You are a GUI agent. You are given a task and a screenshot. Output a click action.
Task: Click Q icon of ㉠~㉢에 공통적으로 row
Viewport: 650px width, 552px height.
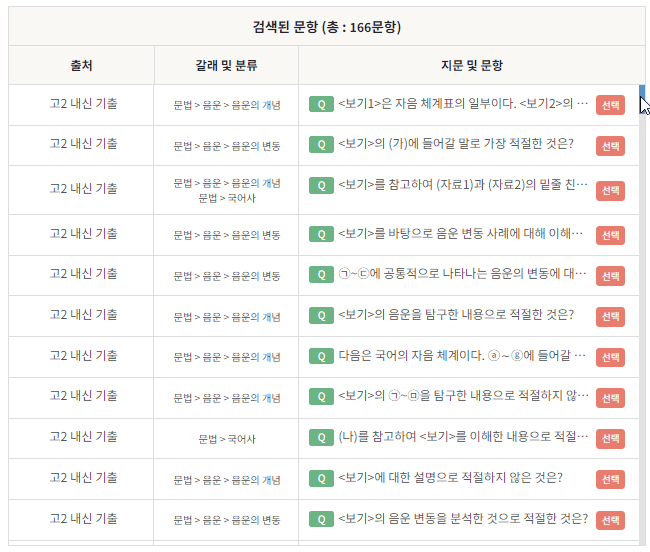[x=321, y=275]
